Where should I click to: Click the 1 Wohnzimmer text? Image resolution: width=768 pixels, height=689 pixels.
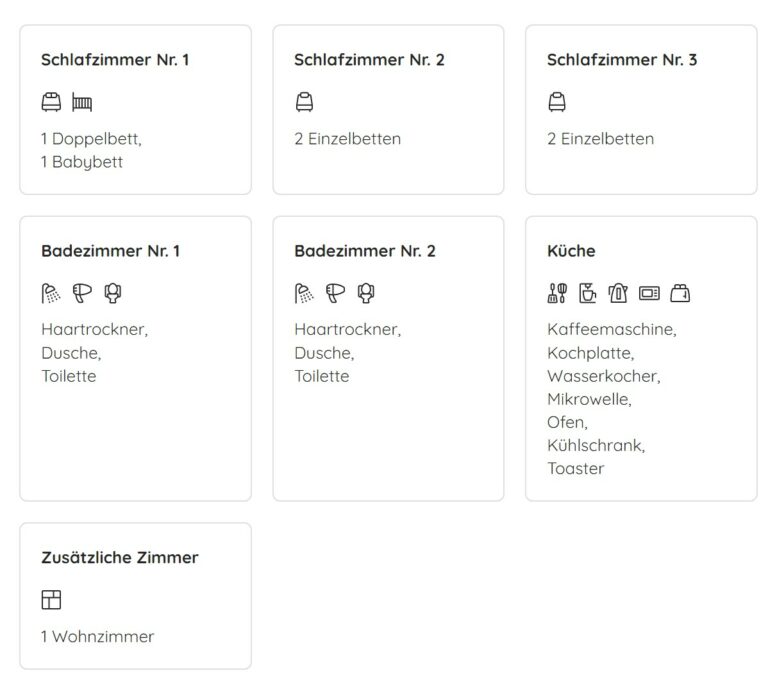coord(97,637)
